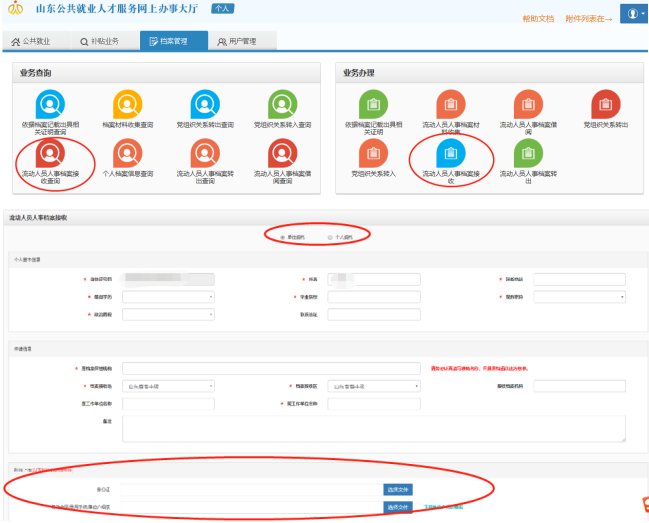
Task: Select the green 党组织关系转入查询 icon
Action: click(282, 103)
